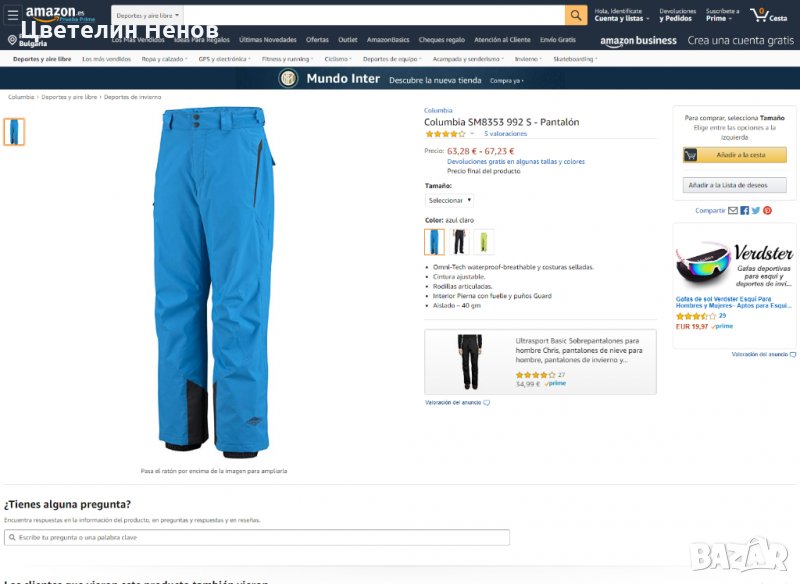
Task: Select the black pants color swatch
Action: [459, 242]
